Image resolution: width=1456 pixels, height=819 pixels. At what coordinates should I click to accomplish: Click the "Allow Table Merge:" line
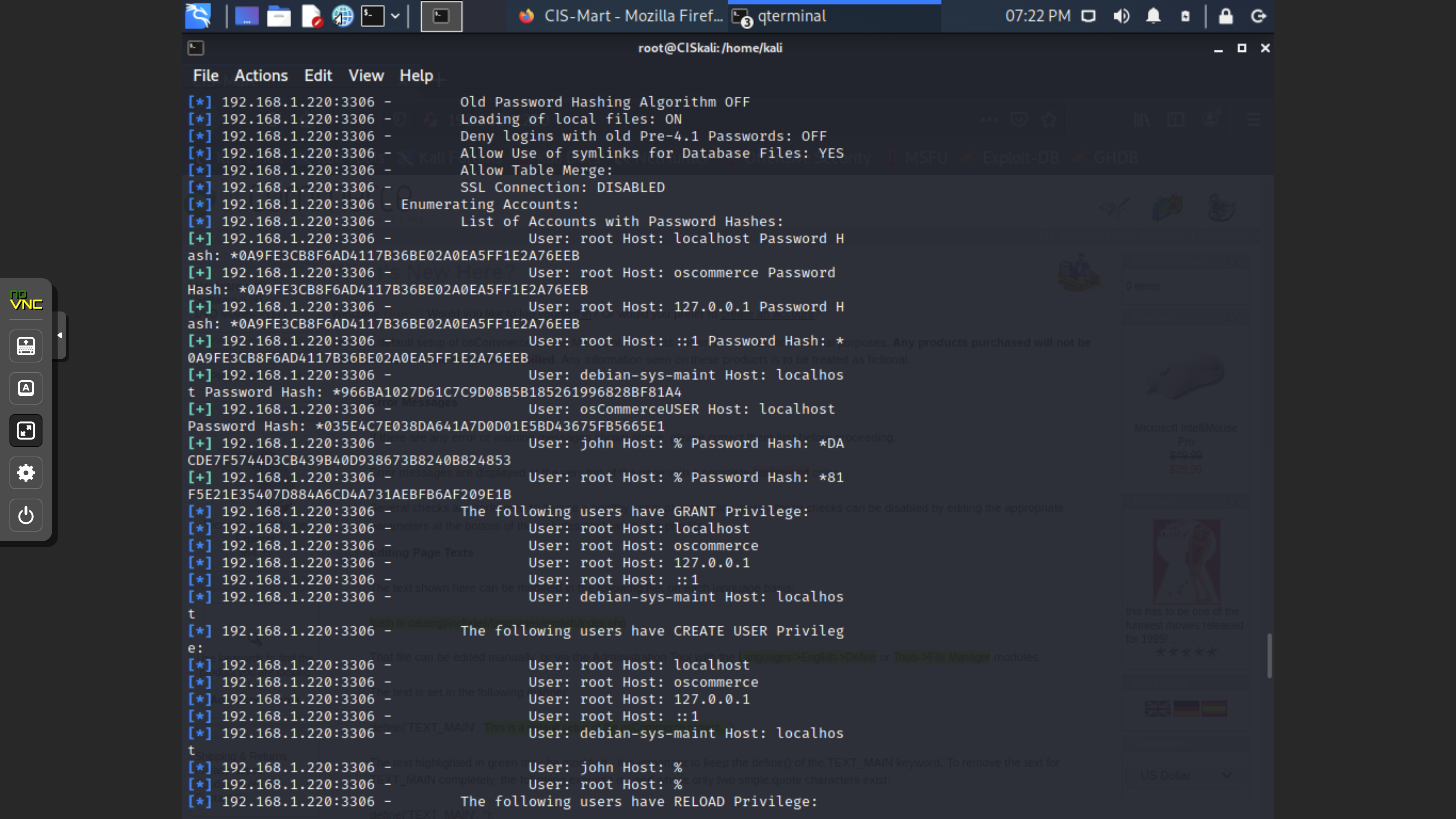[x=537, y=170]
